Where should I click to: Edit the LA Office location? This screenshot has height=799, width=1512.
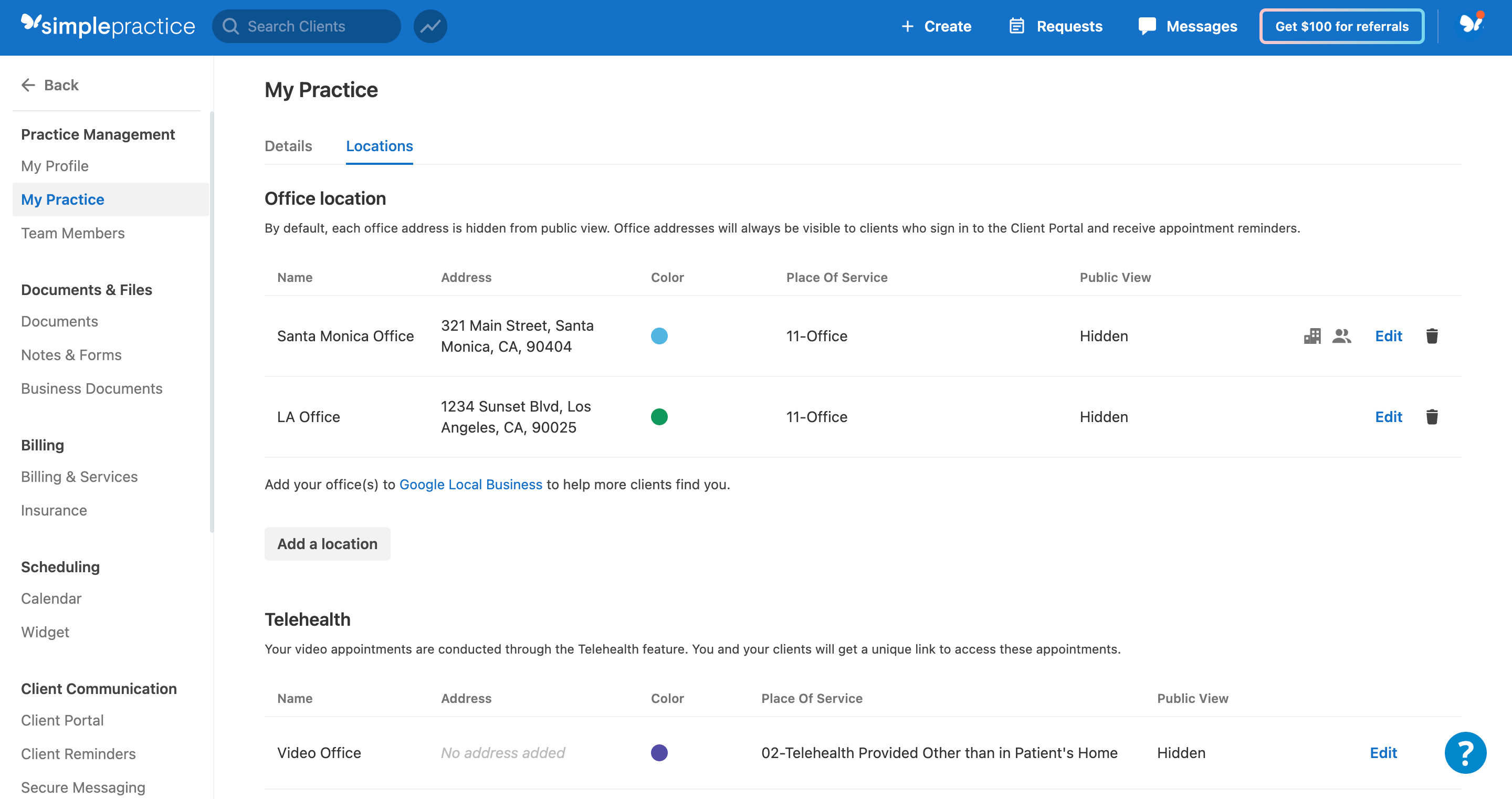(x=1388, y=417)
